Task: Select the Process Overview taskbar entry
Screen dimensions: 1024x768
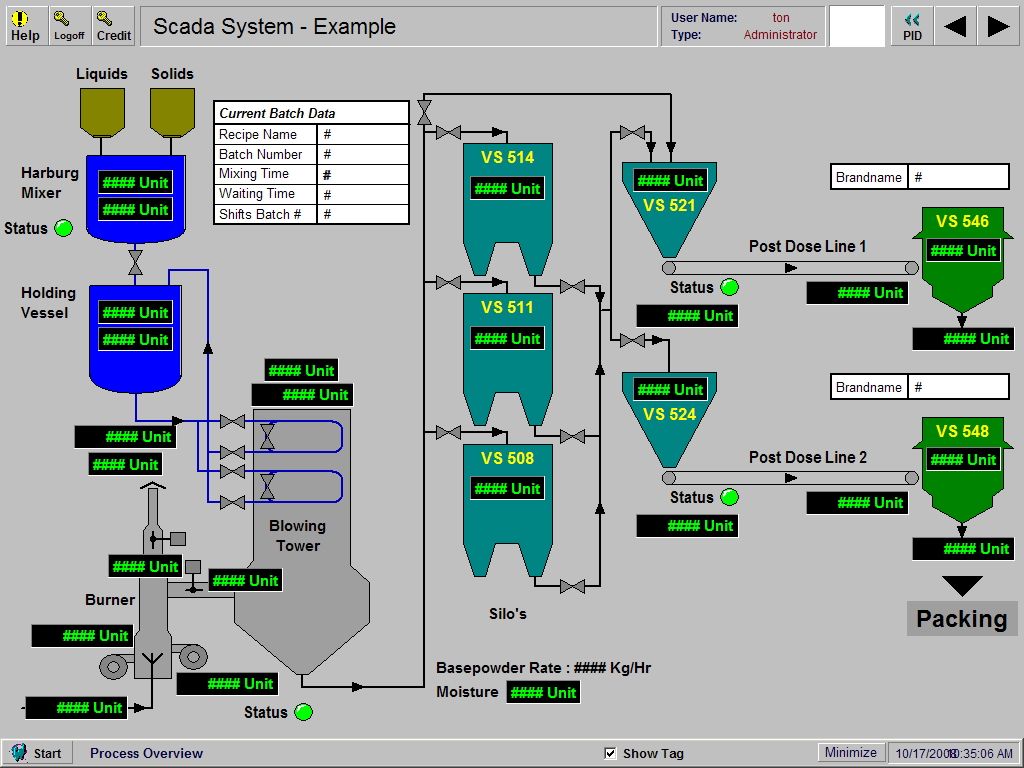Action: tap(146, 752)
